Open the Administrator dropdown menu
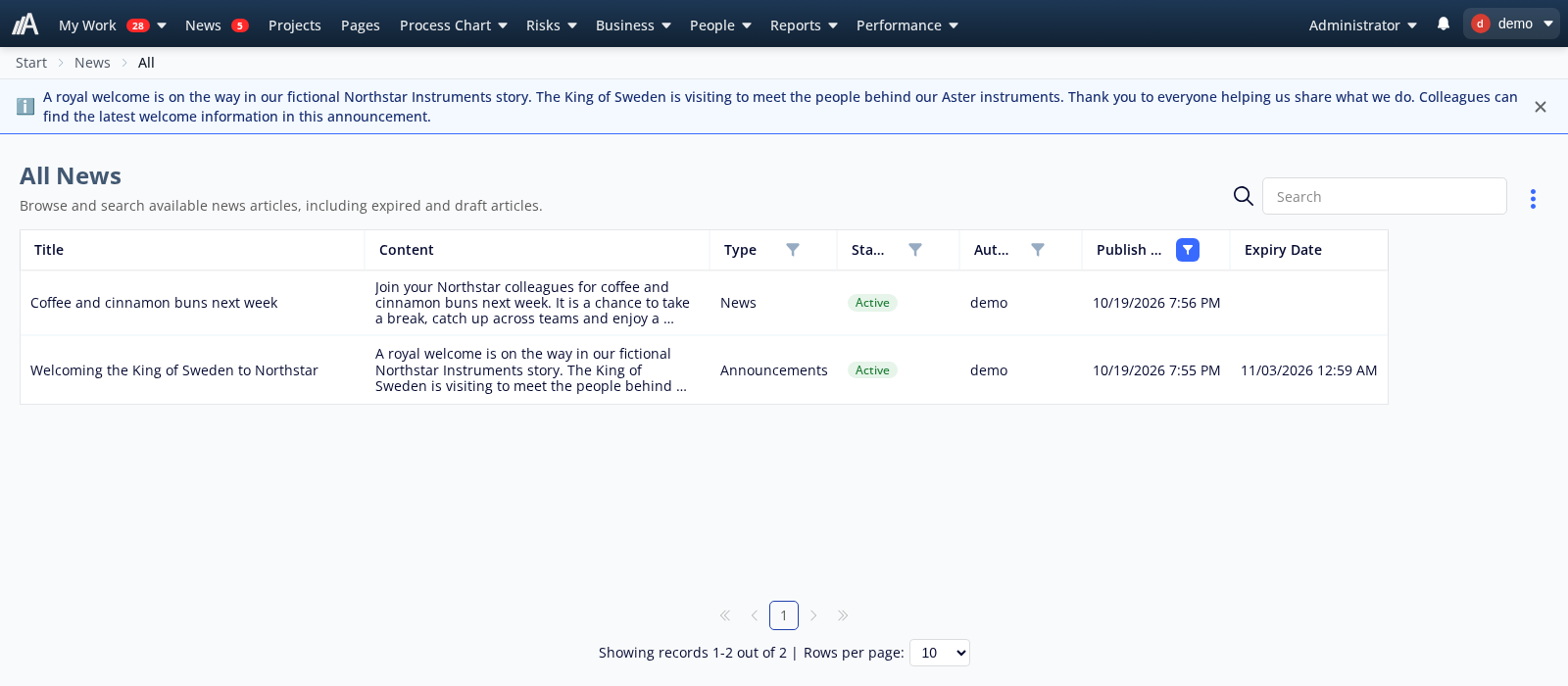 point(1363,25)
